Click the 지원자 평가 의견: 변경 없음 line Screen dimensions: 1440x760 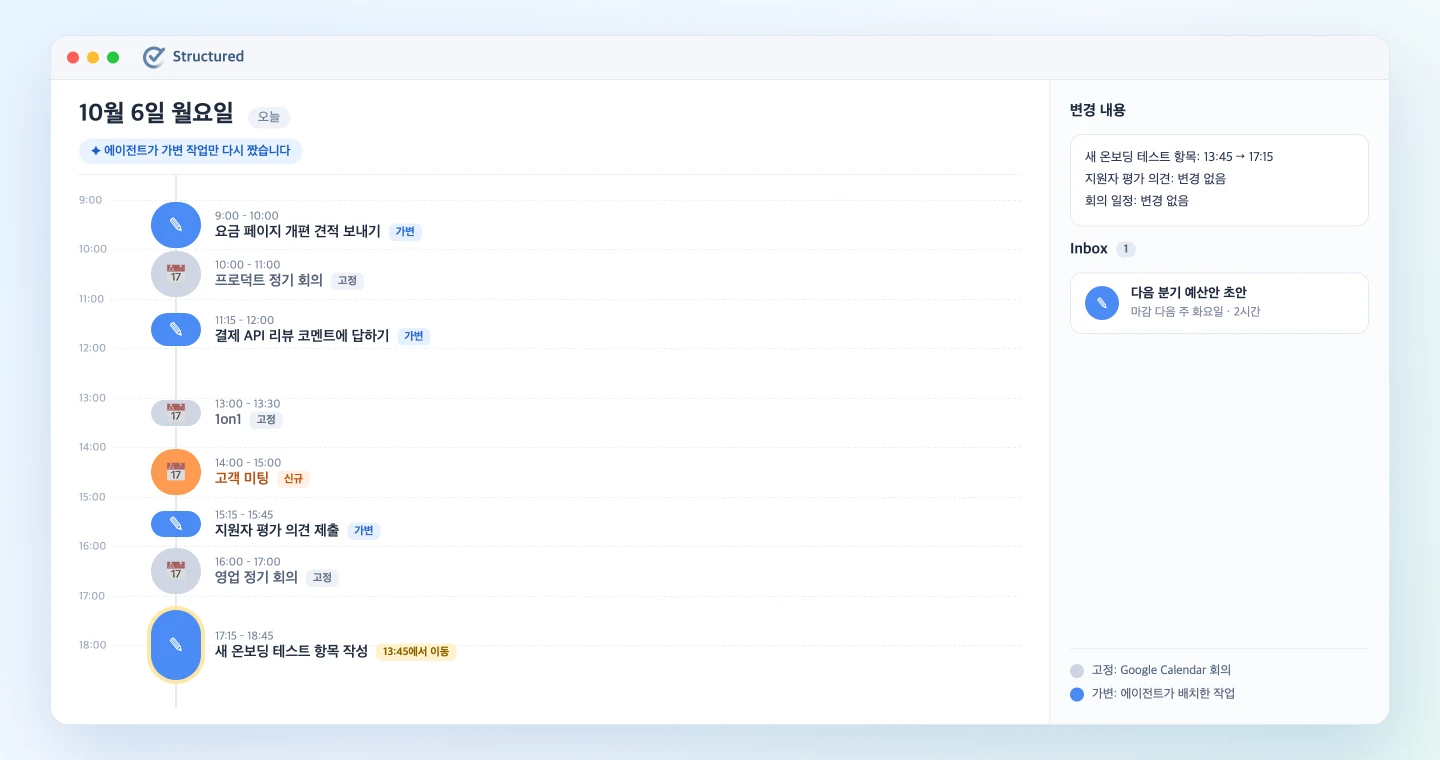[x=1155, y=179]
